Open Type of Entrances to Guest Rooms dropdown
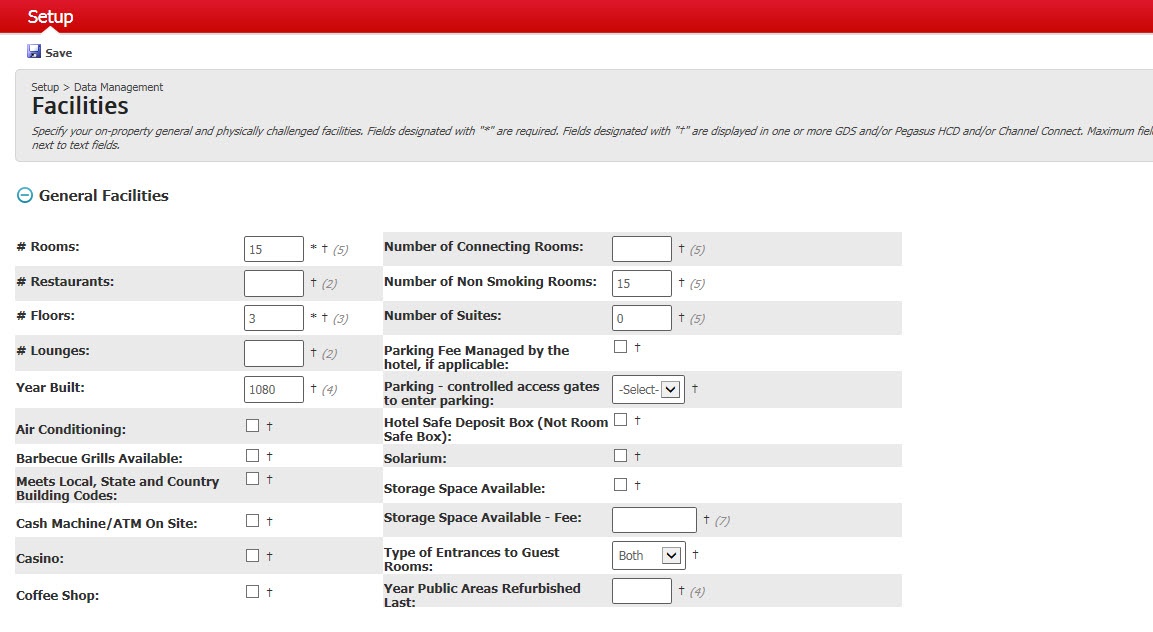The height and width of the screenshot is (632, 1153). click(649, 555)
